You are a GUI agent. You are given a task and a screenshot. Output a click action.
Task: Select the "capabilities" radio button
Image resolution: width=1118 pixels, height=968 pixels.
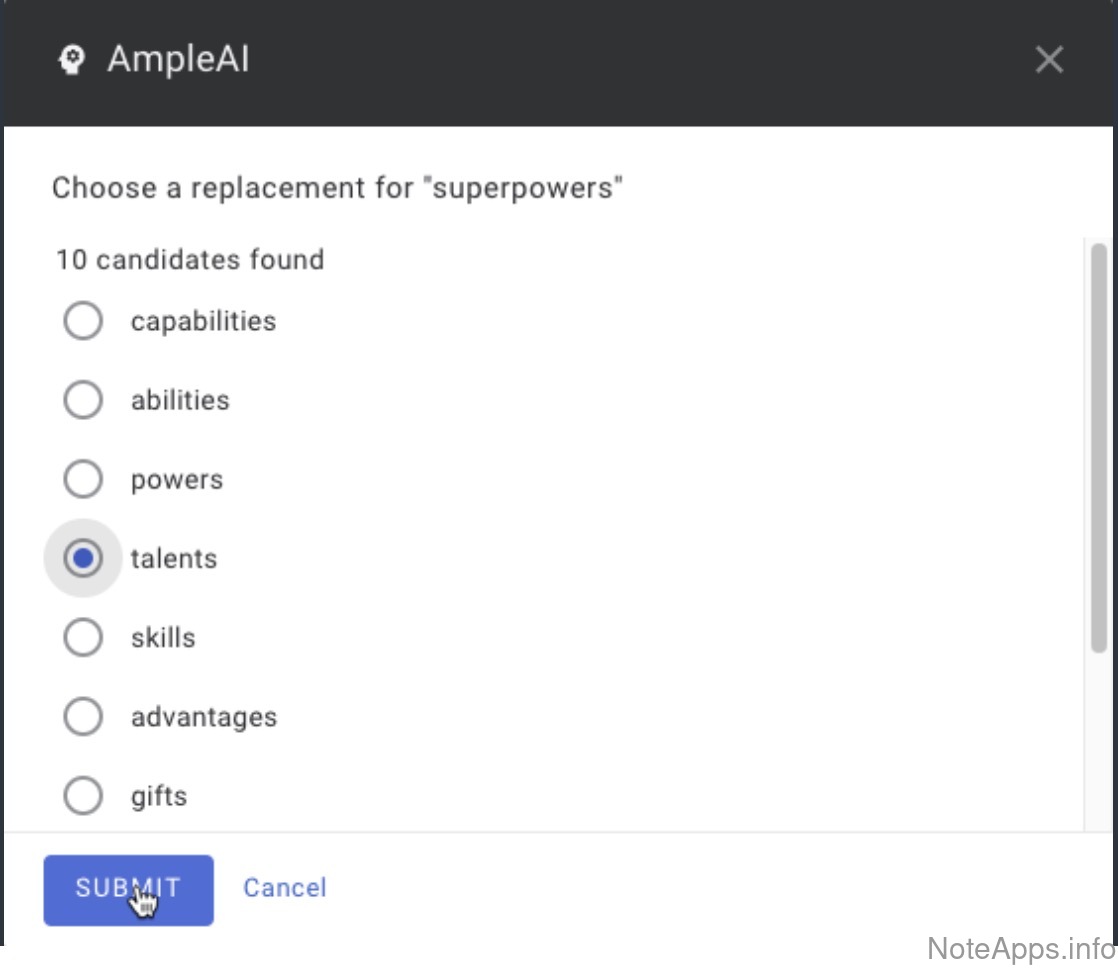pyautogui.click(x=82, y=322)
